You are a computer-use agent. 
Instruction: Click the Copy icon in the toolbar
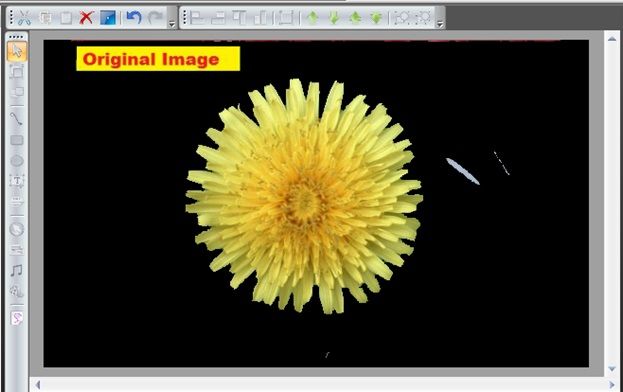tap(46, 18)
